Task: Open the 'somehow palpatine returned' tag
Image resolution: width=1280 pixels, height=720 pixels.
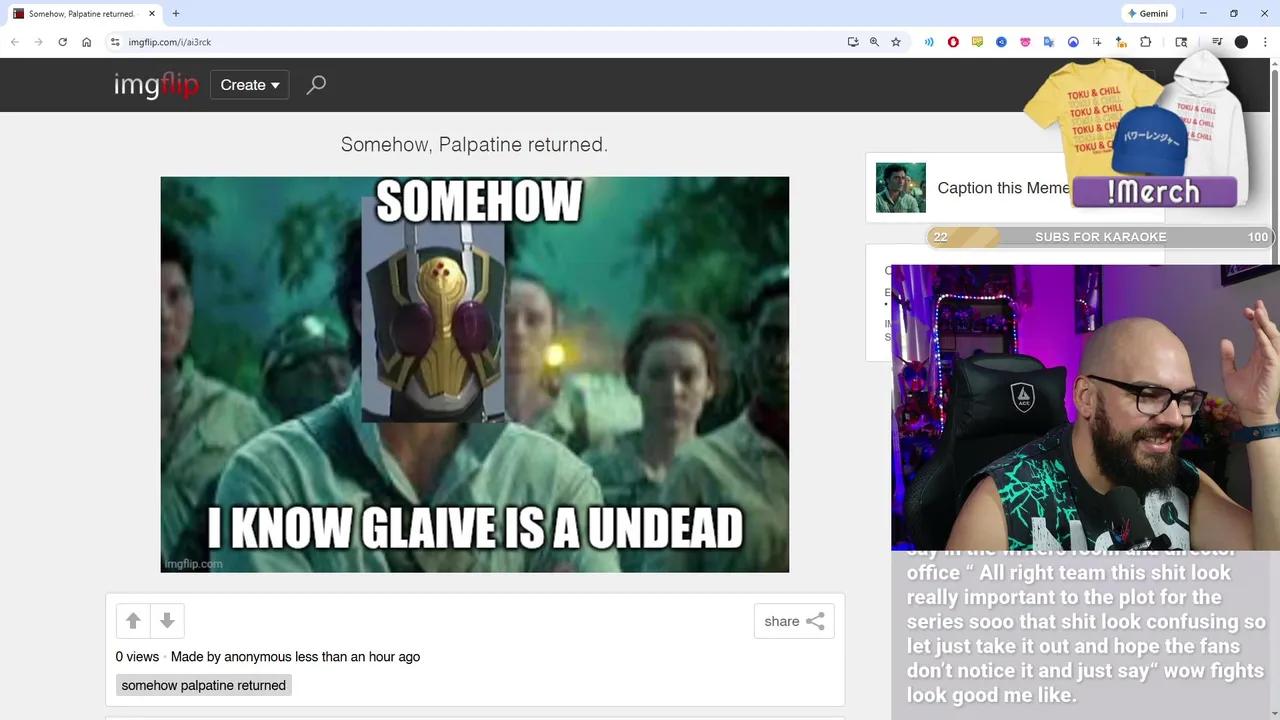Action: click(x=203, y=685)
